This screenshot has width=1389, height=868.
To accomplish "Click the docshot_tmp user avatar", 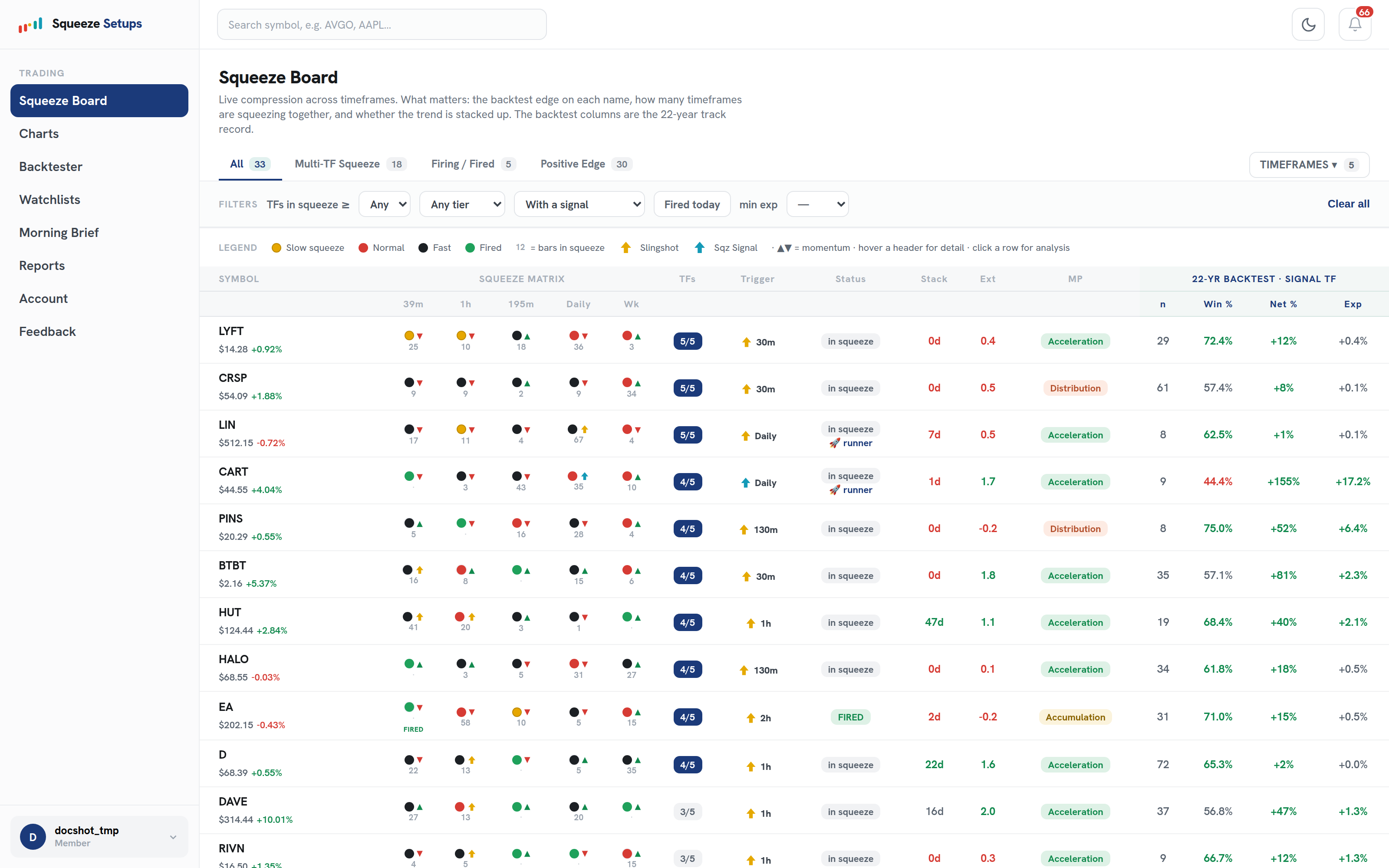I will (x=33, y=836).
